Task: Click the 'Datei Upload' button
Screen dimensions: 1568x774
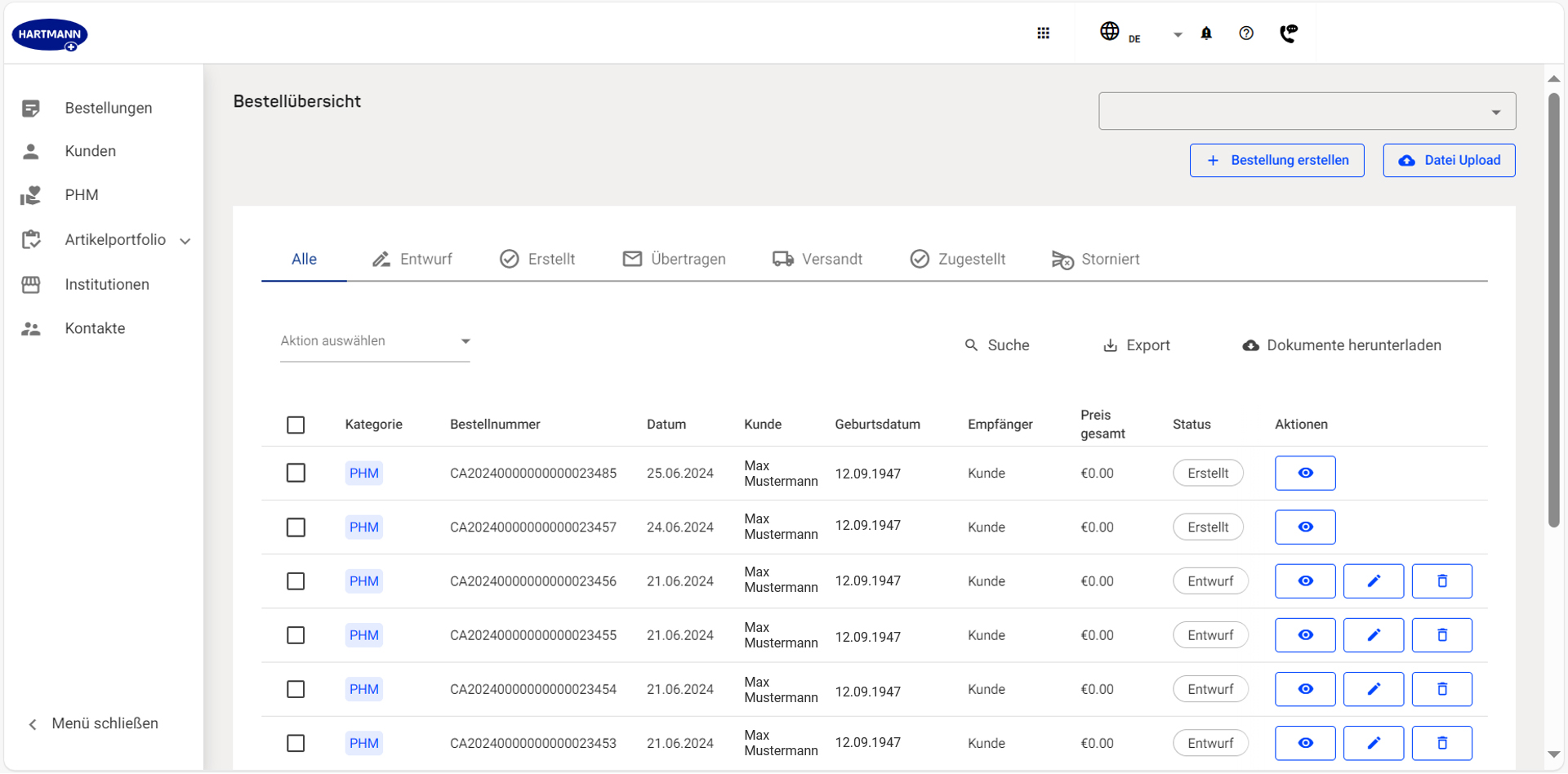Action: pos(1448,161)
